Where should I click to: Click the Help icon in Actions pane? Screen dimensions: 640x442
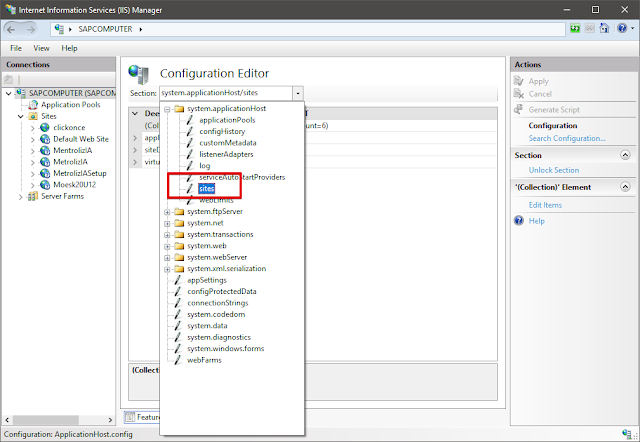click(x=519, y=221)
